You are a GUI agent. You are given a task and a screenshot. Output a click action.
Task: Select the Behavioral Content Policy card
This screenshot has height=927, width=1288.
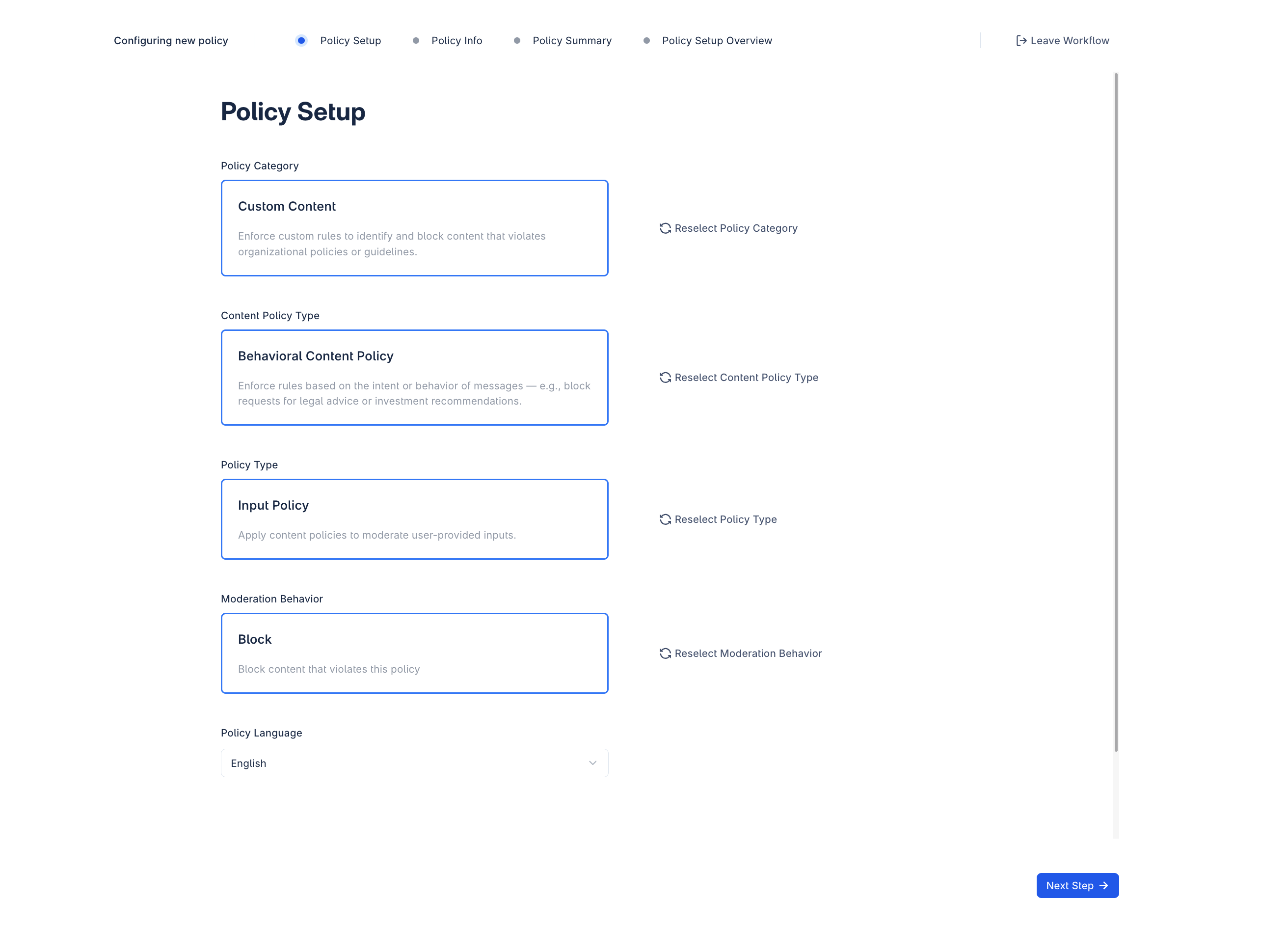click(415, 378)
